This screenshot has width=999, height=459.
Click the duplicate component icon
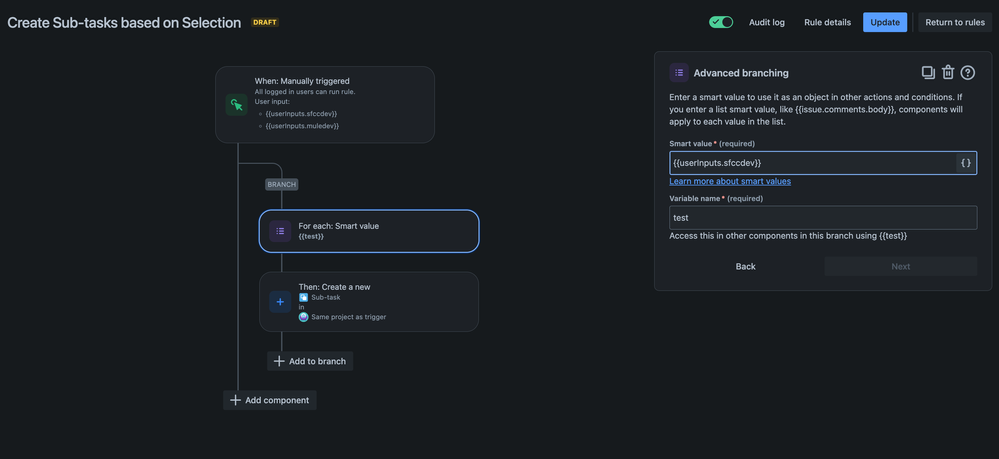pos(928,73)
